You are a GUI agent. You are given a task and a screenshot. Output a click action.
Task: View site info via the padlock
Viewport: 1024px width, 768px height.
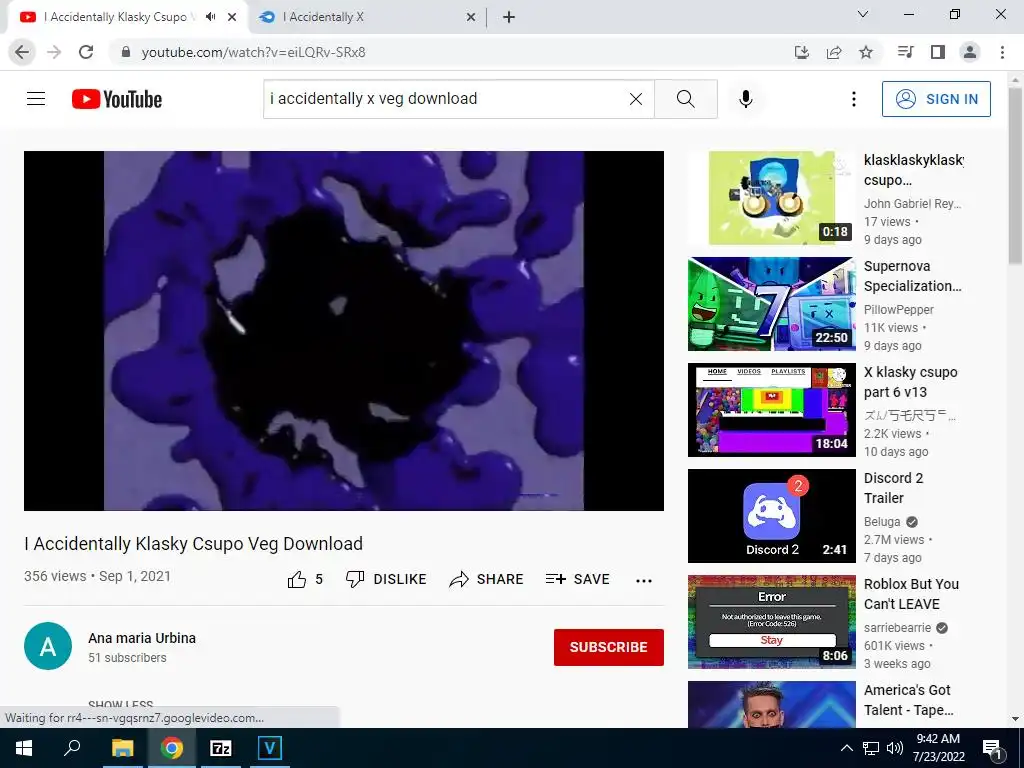coord(126,52)
